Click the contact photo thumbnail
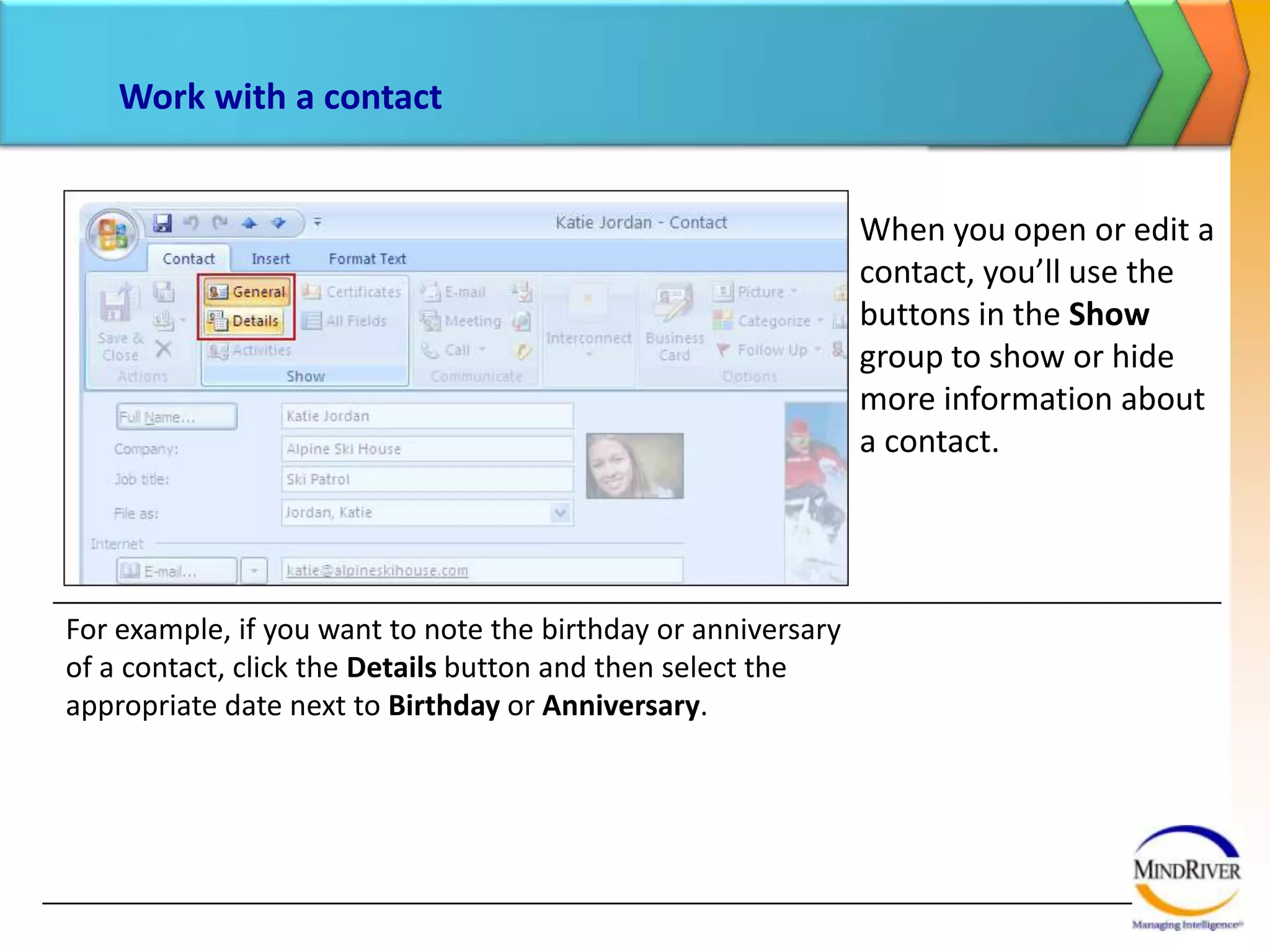This screenshot has height=952, width=1270. (634, 465)
